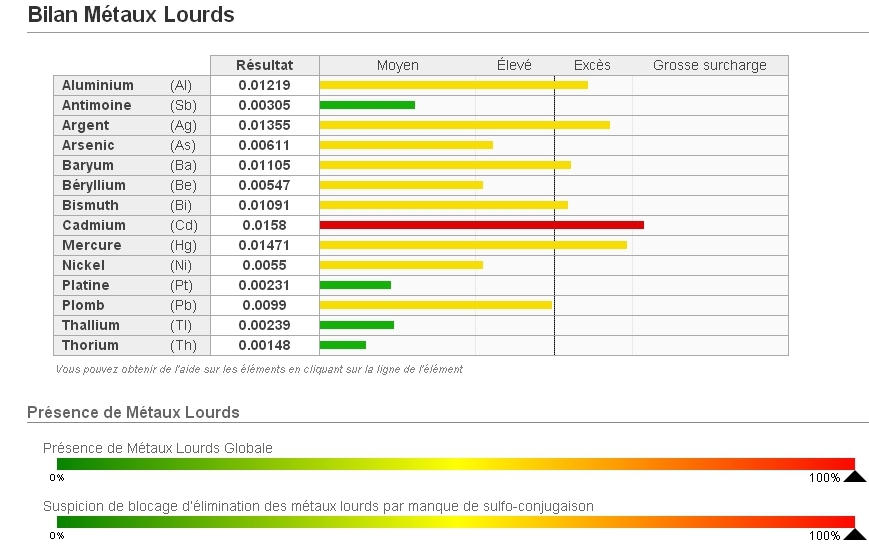Click the Bismuth result value 0.01091

click(264, 205)
